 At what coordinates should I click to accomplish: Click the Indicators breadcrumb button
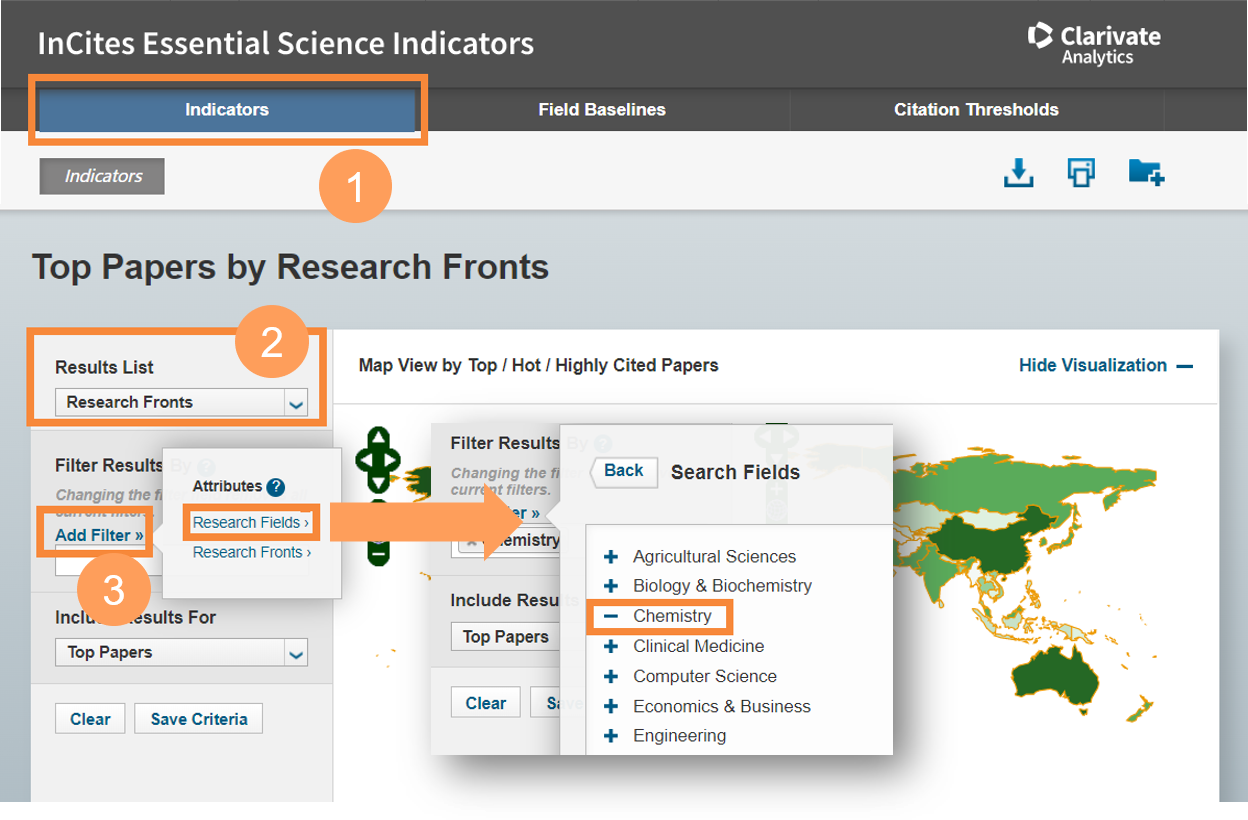tap(102, 176)
